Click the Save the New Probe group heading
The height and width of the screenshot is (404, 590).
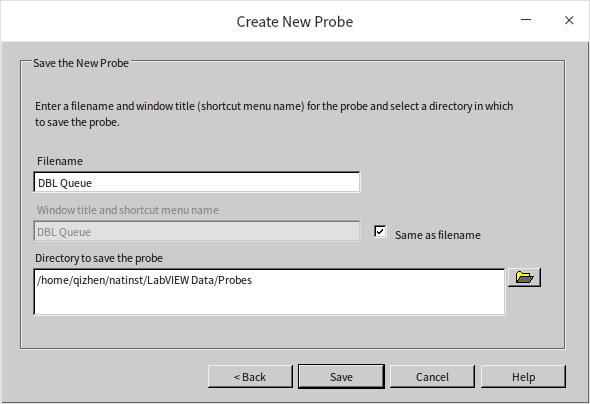tap(81, 63)
